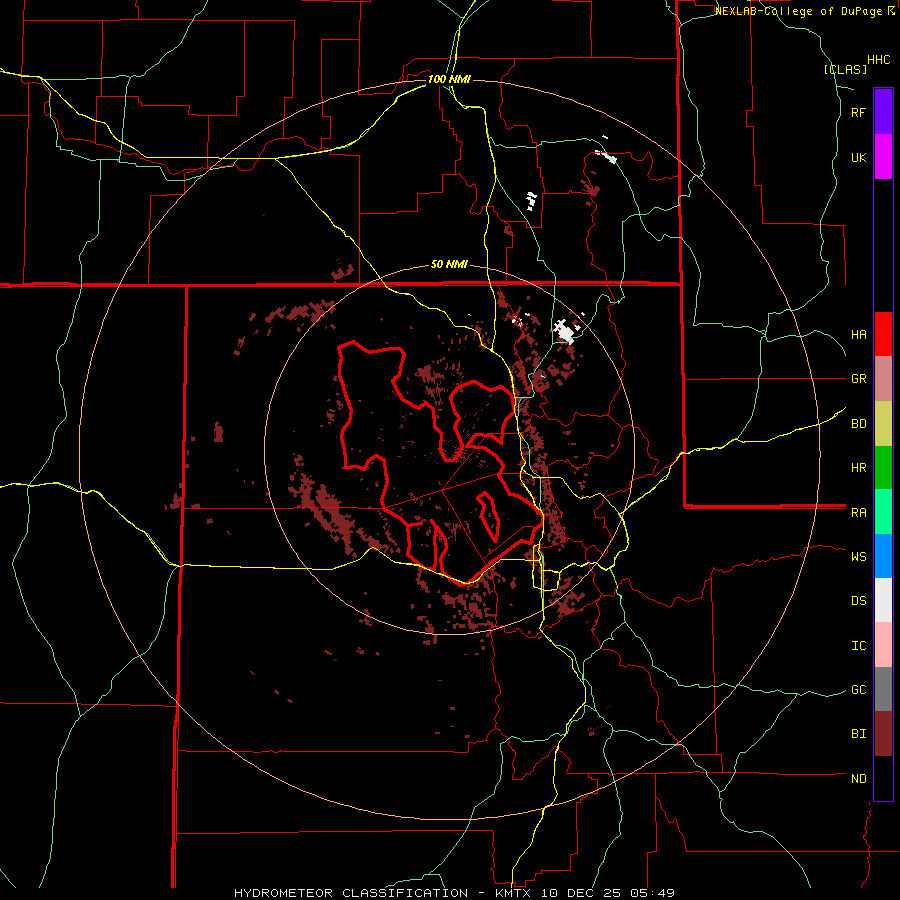
Task: Click the WS blue legend swatch
Action: (883, 556)
